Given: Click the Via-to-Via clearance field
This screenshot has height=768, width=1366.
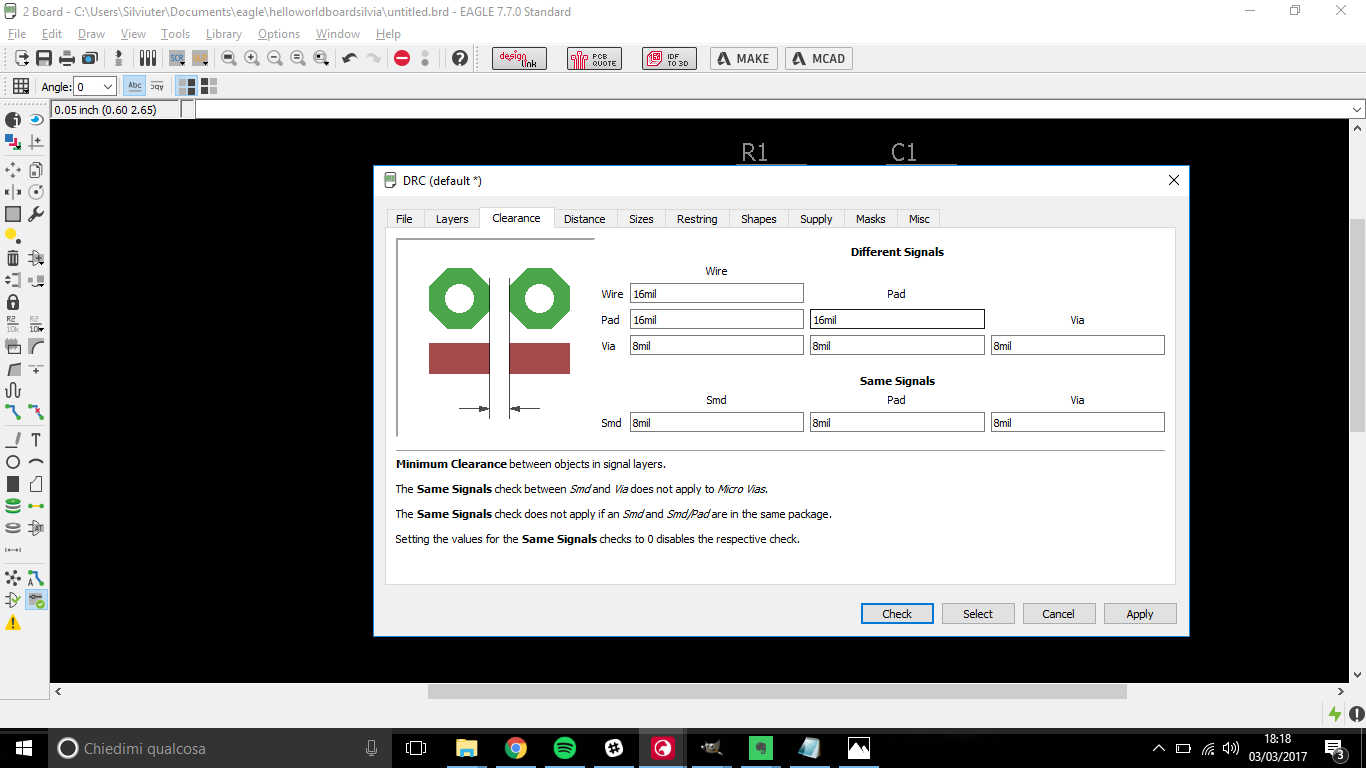Looking at the screenshot, I should point(1078,345).
